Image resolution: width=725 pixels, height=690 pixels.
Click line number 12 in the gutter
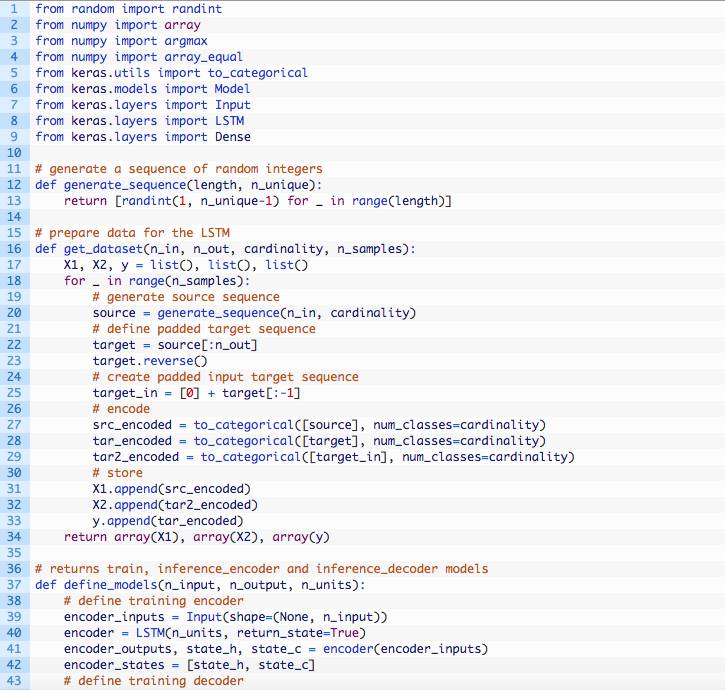tap(14, 185)
